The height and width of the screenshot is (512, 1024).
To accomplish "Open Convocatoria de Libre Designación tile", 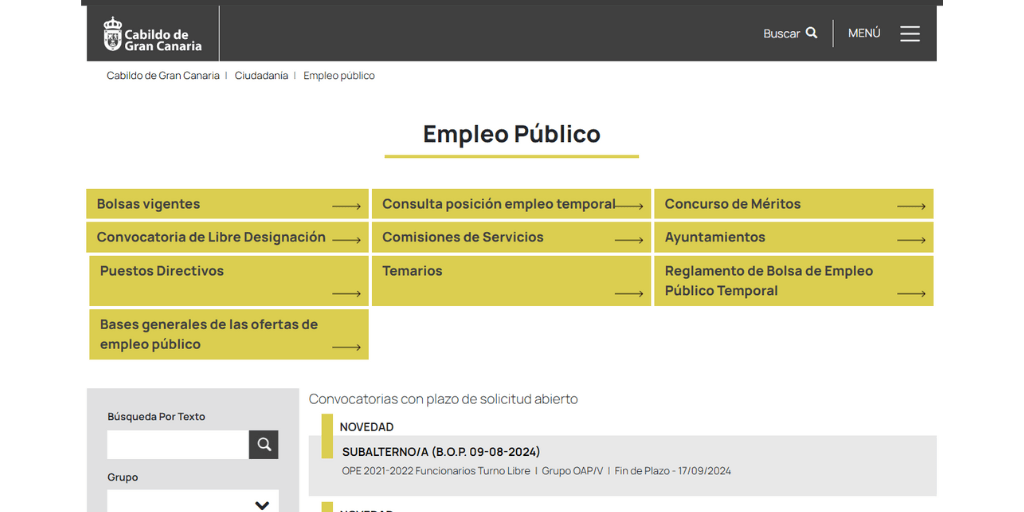I will 227,237.
